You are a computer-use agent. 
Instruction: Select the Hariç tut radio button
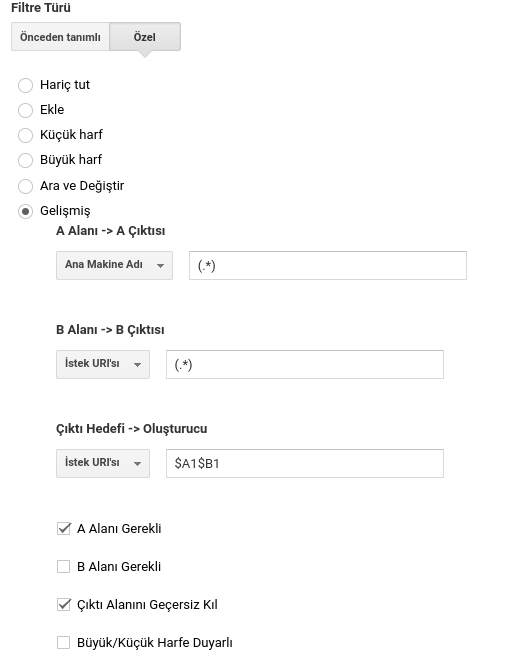coord(25,85)
